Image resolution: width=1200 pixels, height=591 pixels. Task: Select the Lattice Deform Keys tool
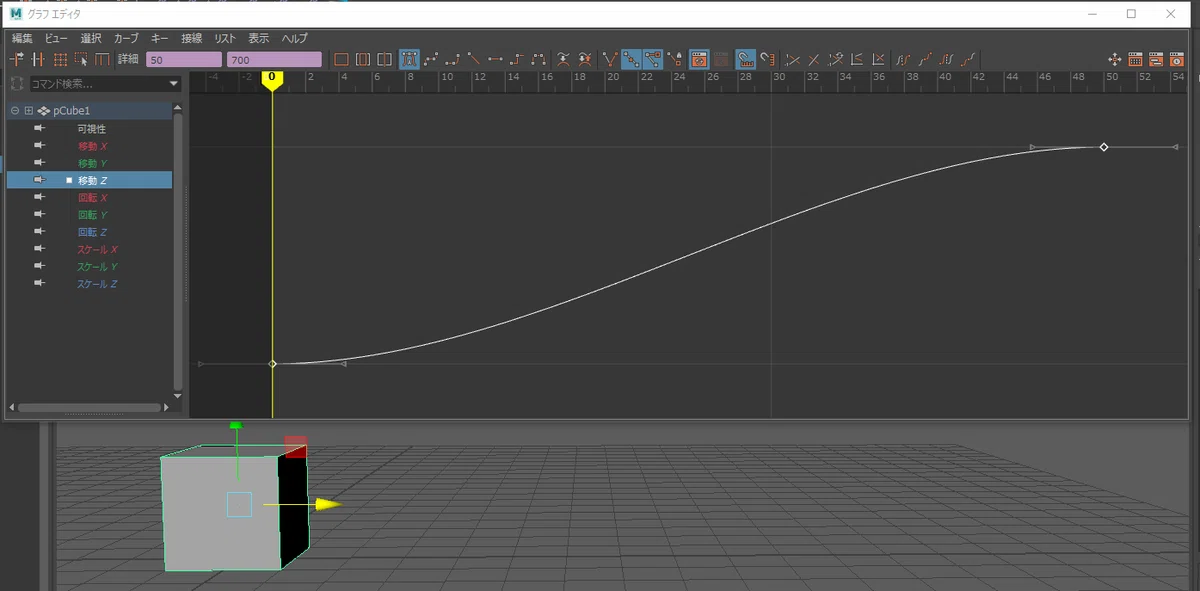click(60, 59)
